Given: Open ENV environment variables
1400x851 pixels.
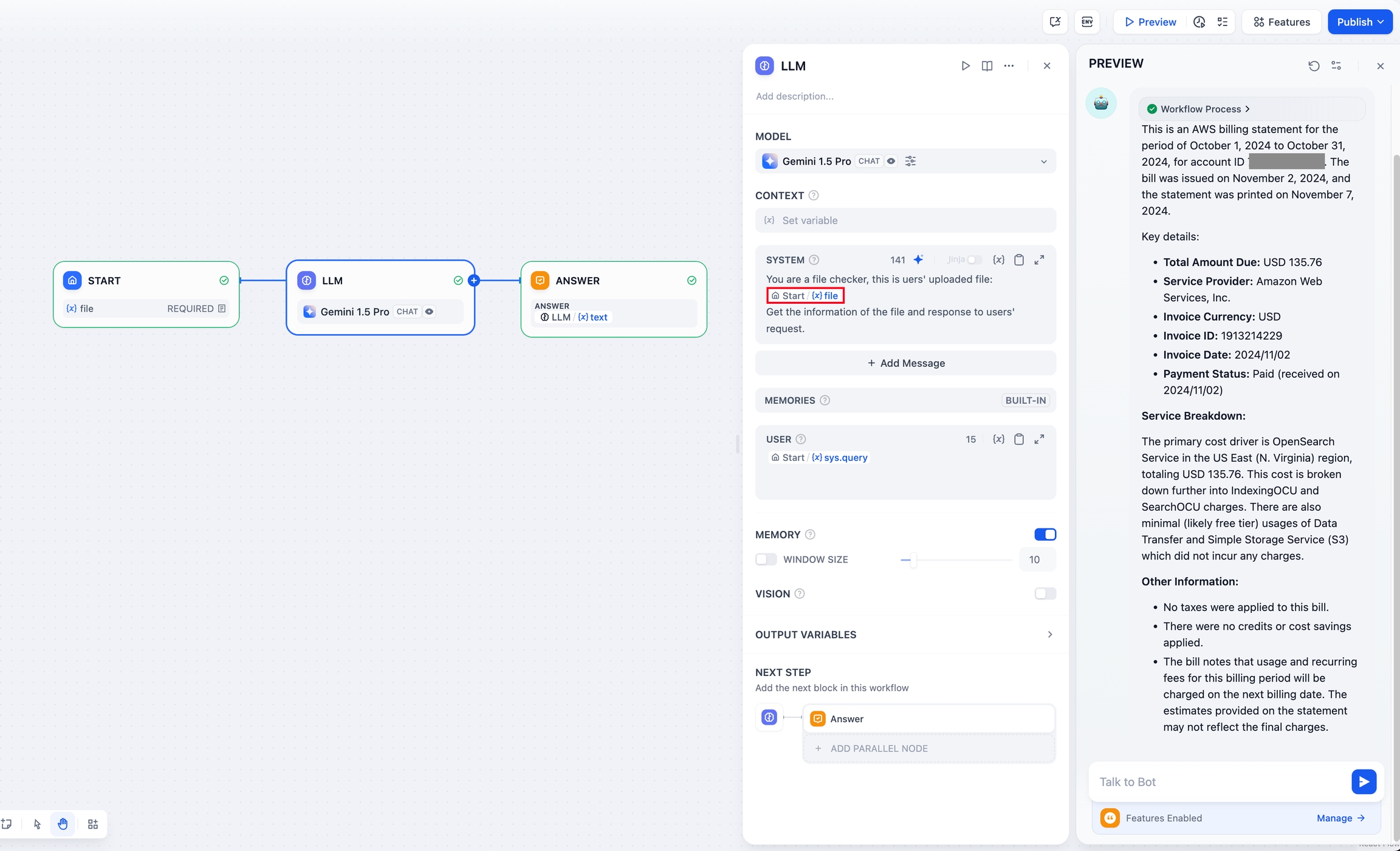Looking at the screenshot, I should click(1087, 22).
